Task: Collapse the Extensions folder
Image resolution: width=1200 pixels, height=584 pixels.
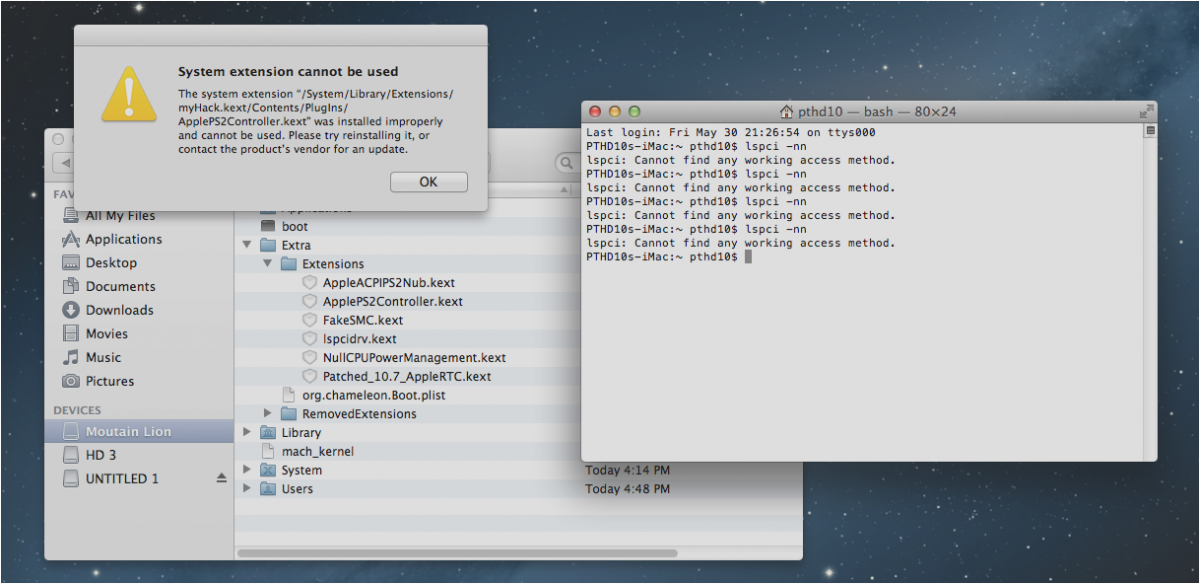Action: point(268,264)
